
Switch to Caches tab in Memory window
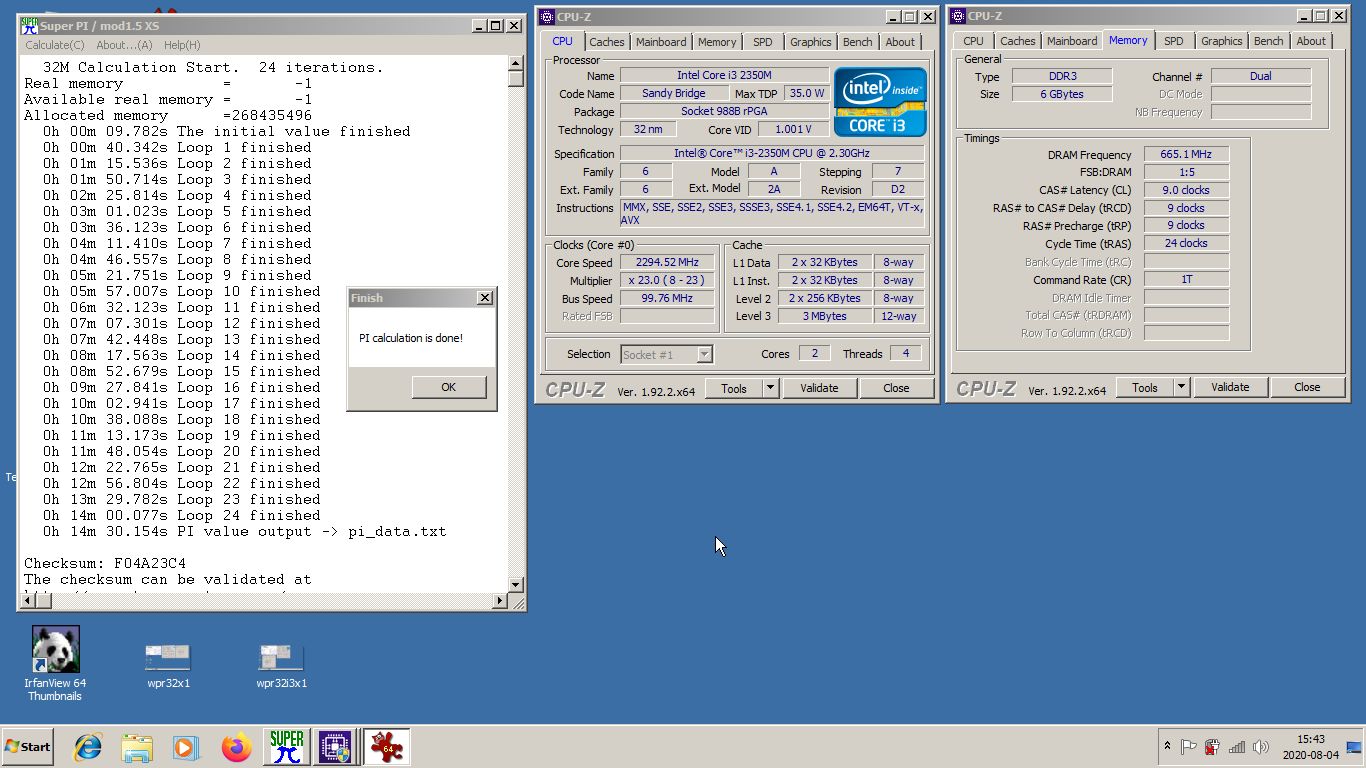1018,41
